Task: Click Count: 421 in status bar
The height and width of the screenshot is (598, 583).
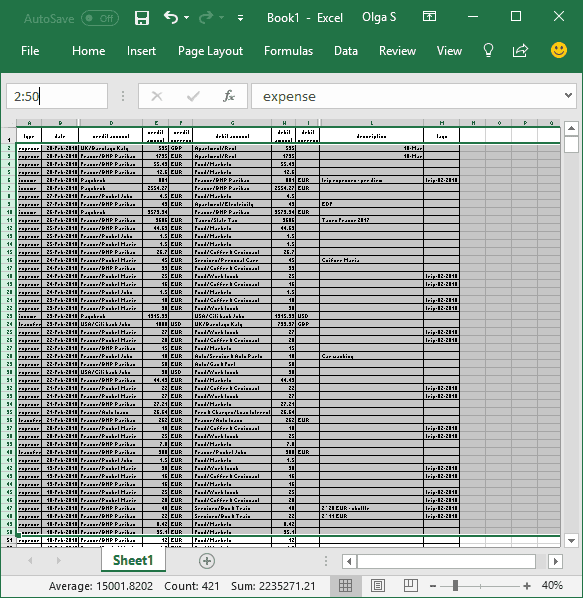Action: pyautogui.click(x=191, y=586)
